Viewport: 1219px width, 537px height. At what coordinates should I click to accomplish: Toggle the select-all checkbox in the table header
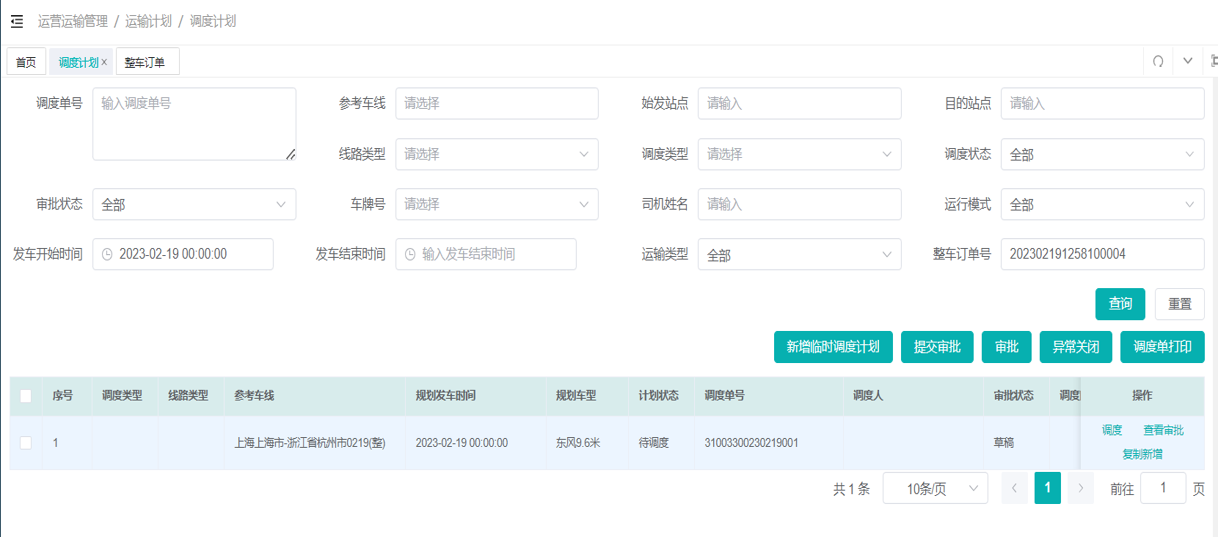pos(26,396)
